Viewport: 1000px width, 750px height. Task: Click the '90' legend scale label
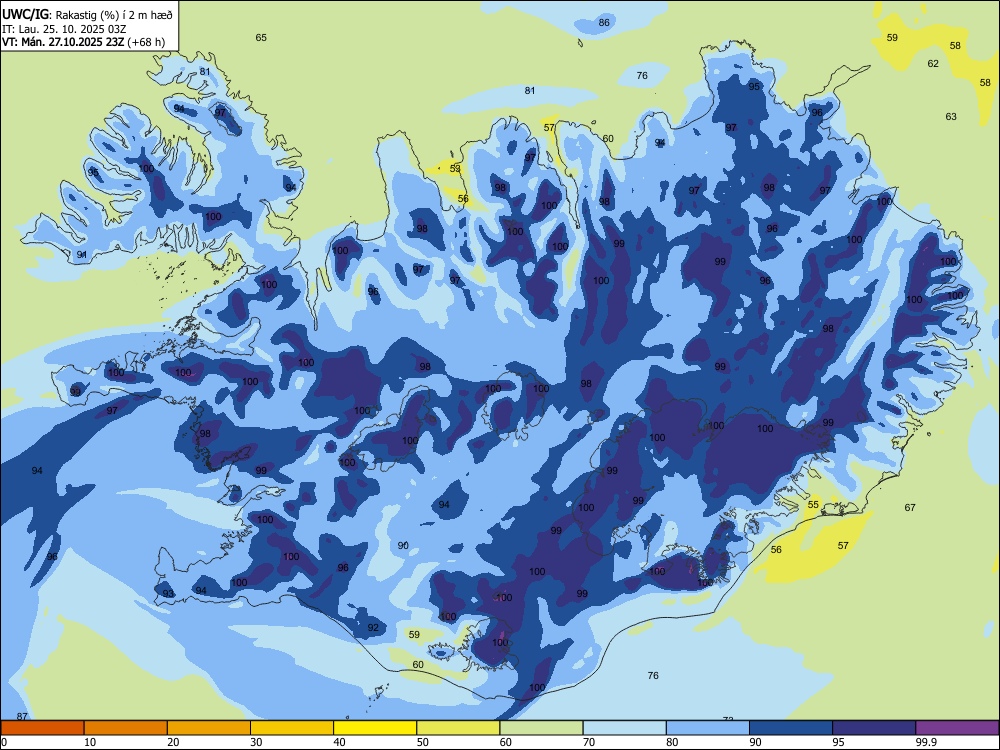(755, 742)
